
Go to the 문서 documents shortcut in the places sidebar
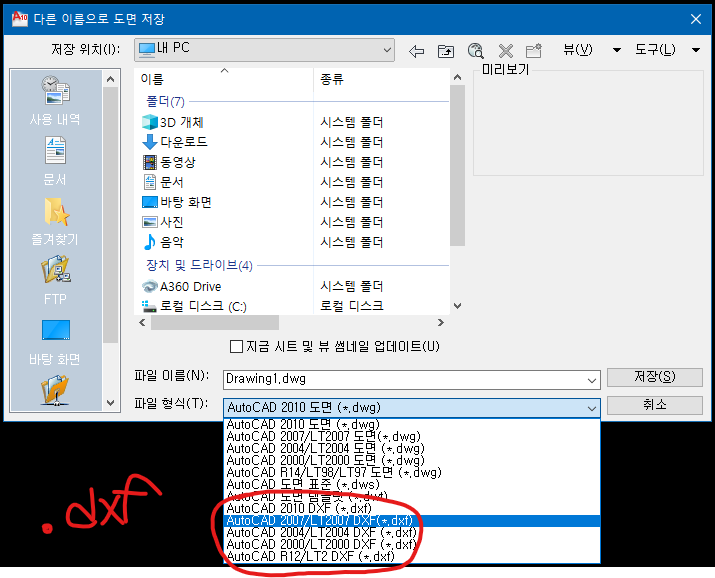pos(55,161)
